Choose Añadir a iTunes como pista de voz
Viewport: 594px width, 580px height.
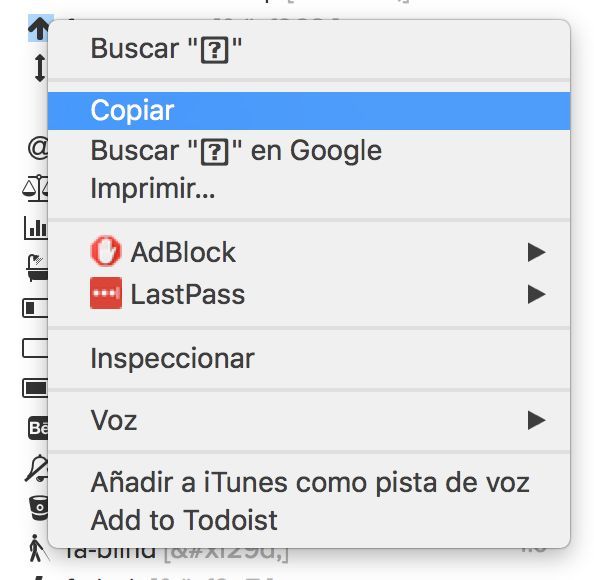coord(309,482)
